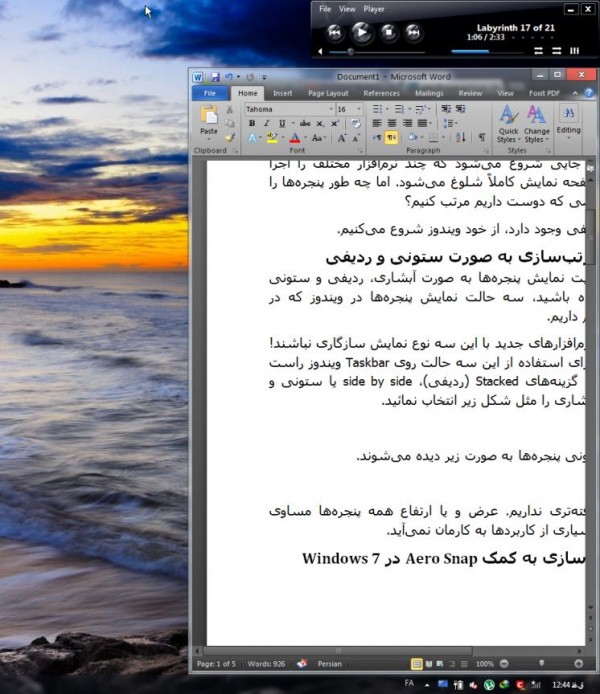Screen dimensions: 600x694
Task: Click Show/Hide paragraph marks icon
Action: click(481, 138)
